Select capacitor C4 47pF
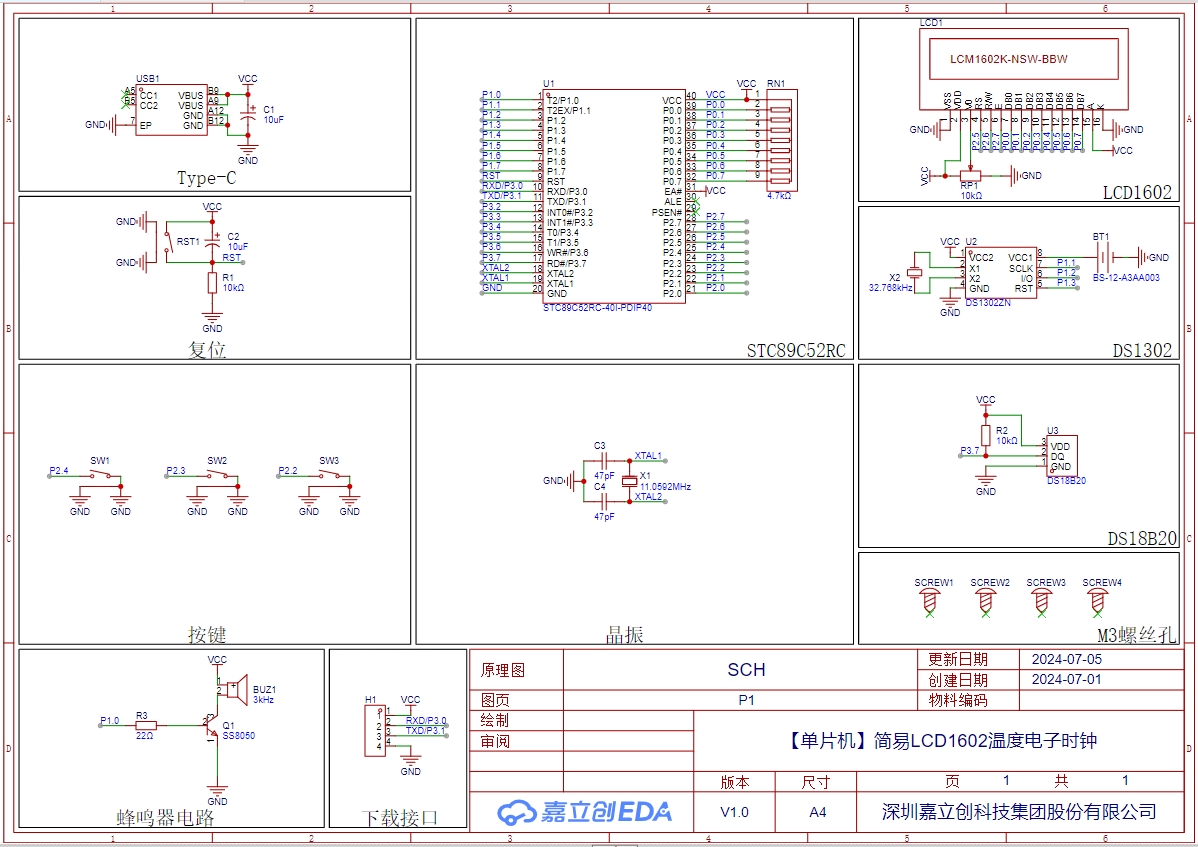This screenshot has height=847, width=1198. 604,502
